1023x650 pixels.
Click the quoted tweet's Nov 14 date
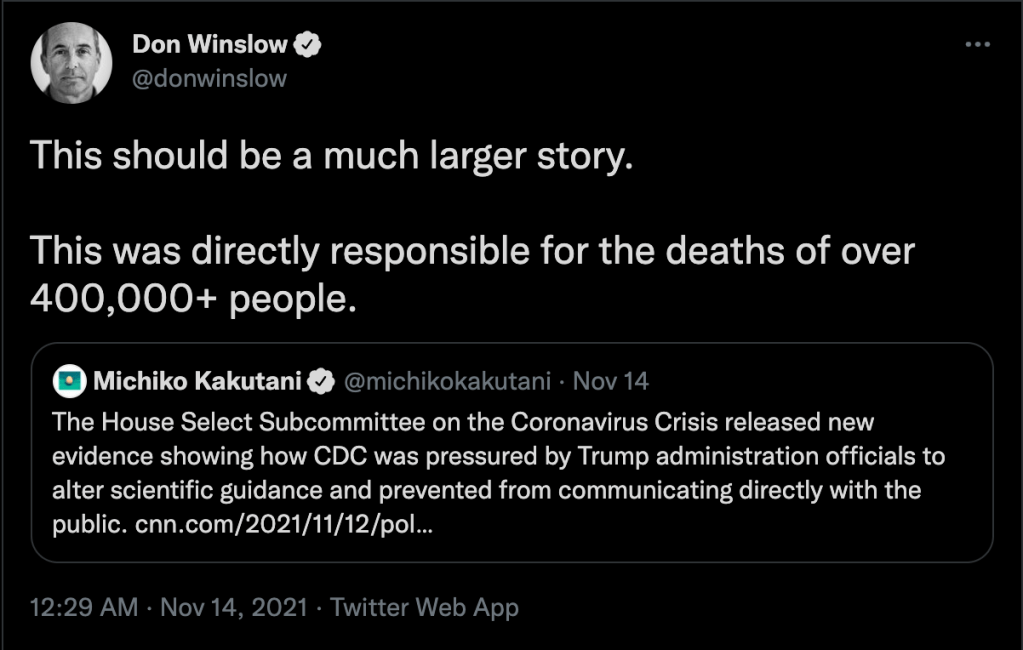pyautogui.click(x=611, y=381)
